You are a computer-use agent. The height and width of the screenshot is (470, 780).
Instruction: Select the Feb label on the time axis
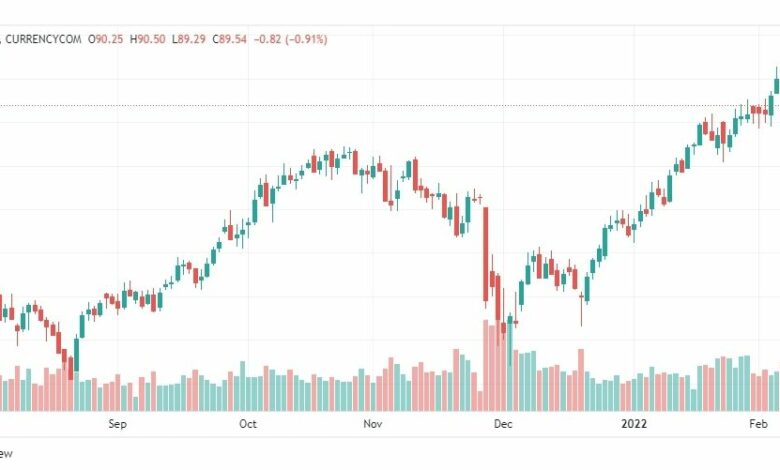coord(759,424)
